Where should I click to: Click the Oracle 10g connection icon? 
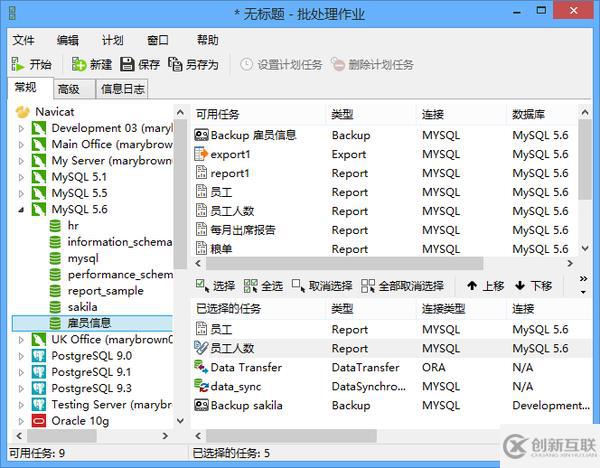(39, 421)
